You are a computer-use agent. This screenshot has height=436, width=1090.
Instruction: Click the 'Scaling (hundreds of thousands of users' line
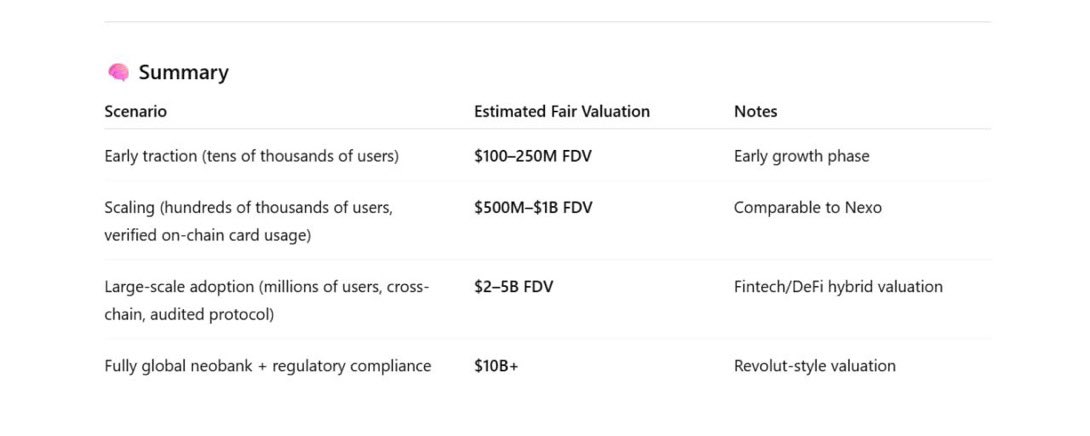(x=248, y=208)
